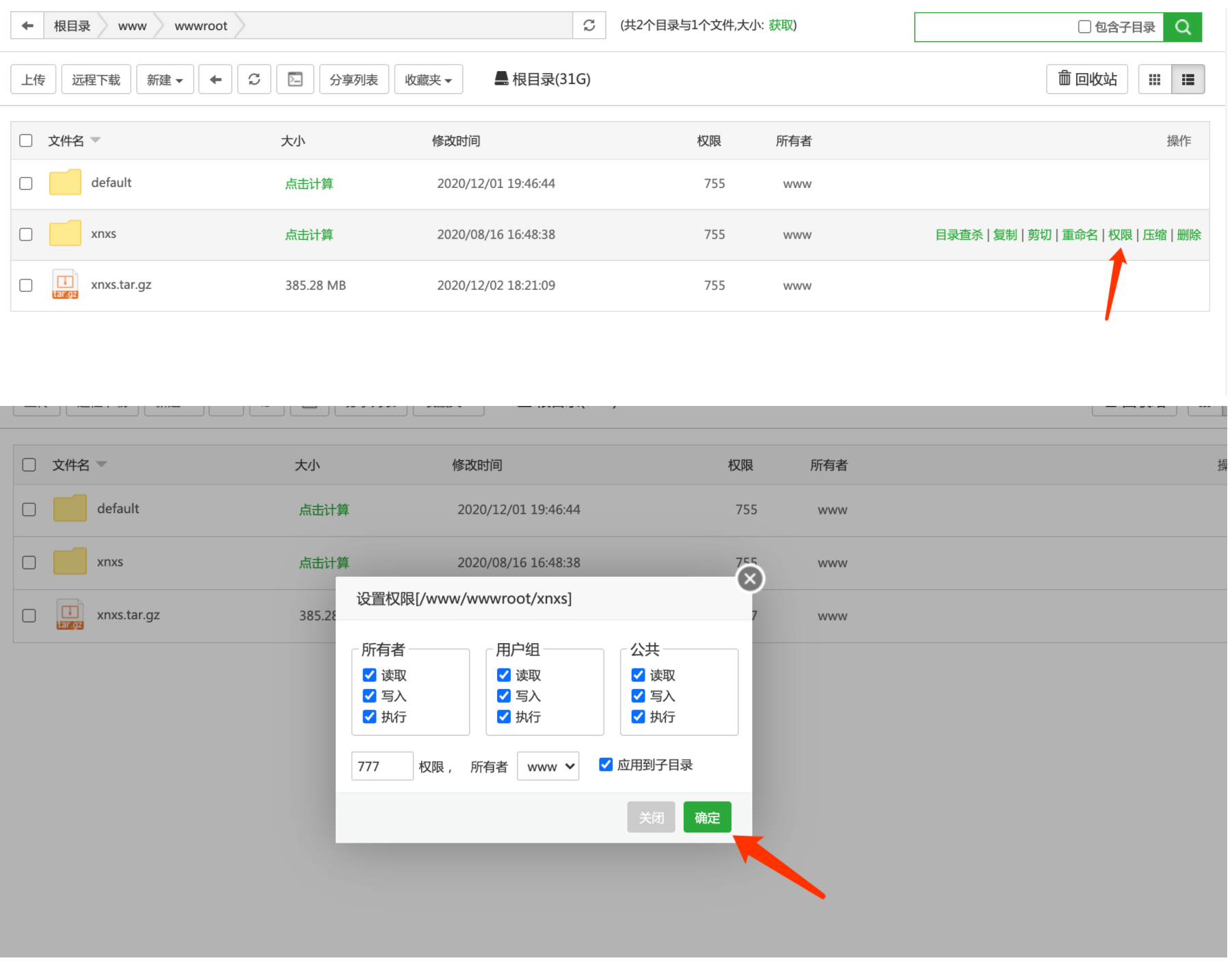Click 点击计算 for the default folder in the top list
The height and width of the screenshot is (965, 1232).
coord(310,185)
